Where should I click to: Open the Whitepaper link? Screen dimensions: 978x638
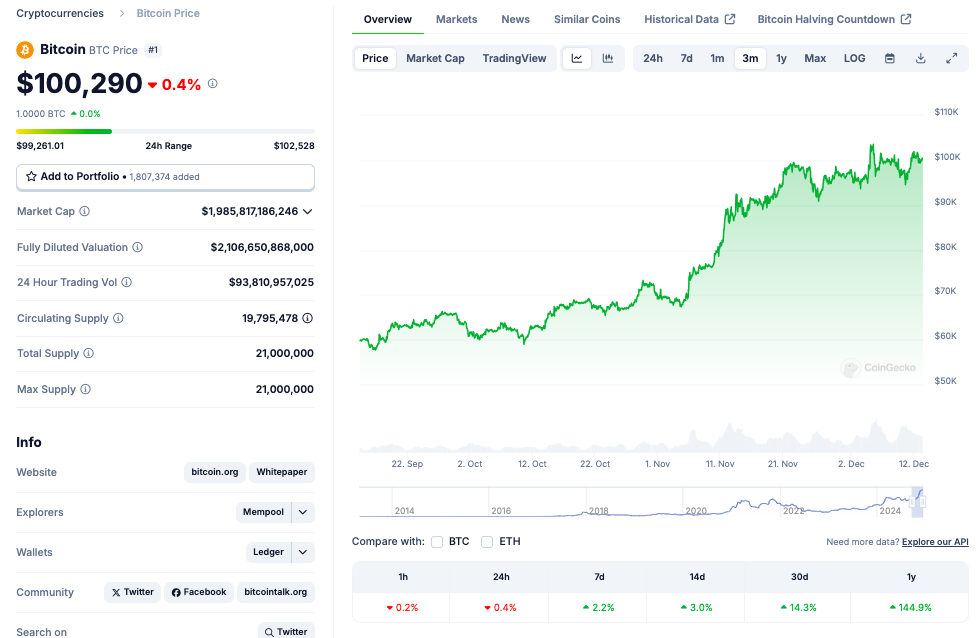[x=282, y=472]
